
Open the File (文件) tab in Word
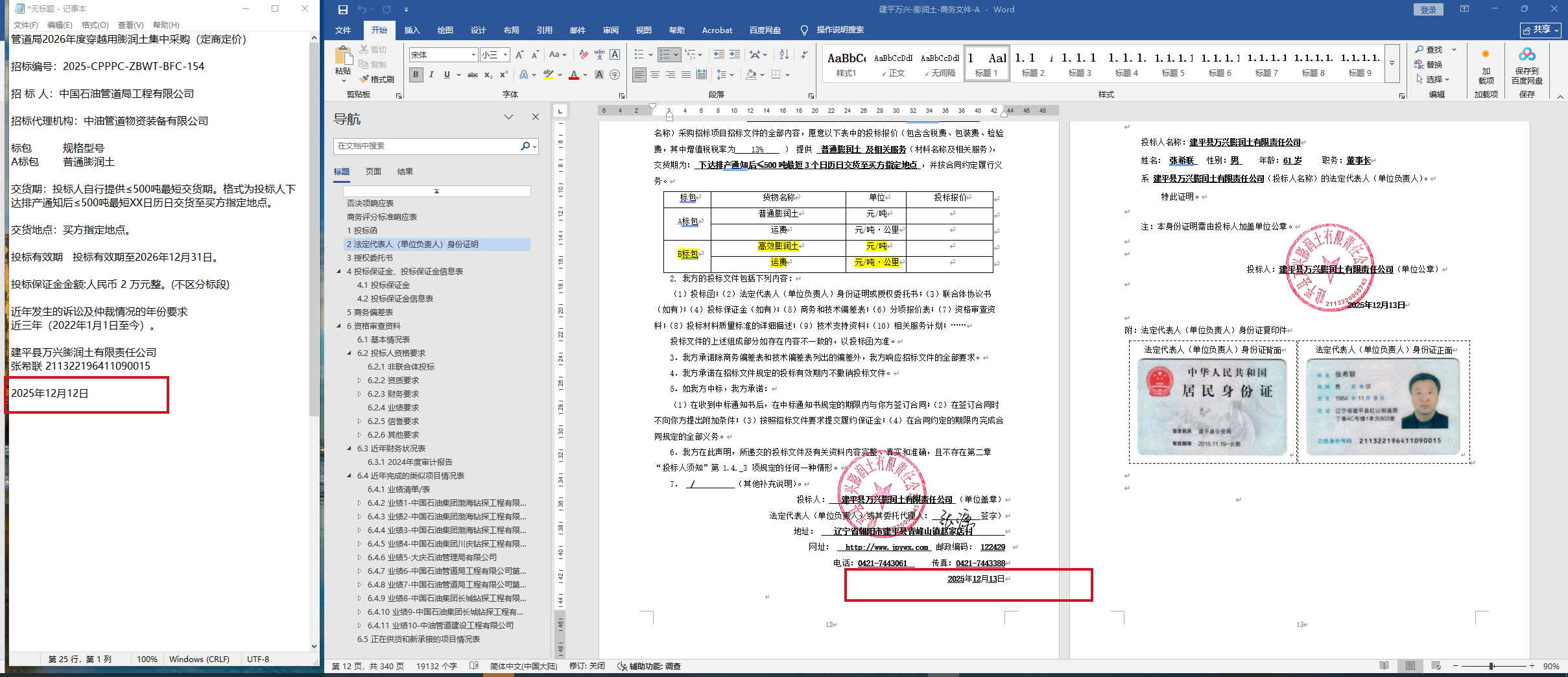(343, 30)
